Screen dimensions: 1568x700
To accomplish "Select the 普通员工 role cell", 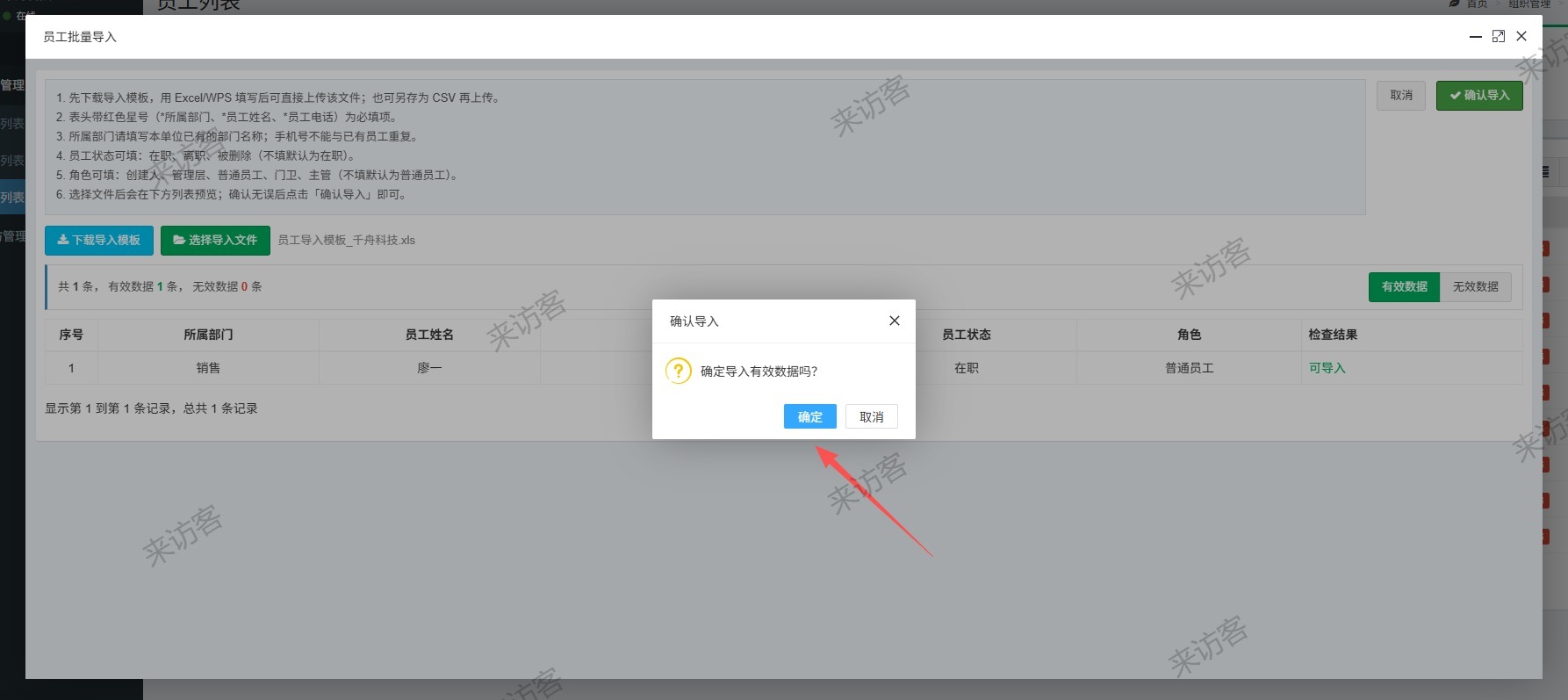I will point(1189,368).
